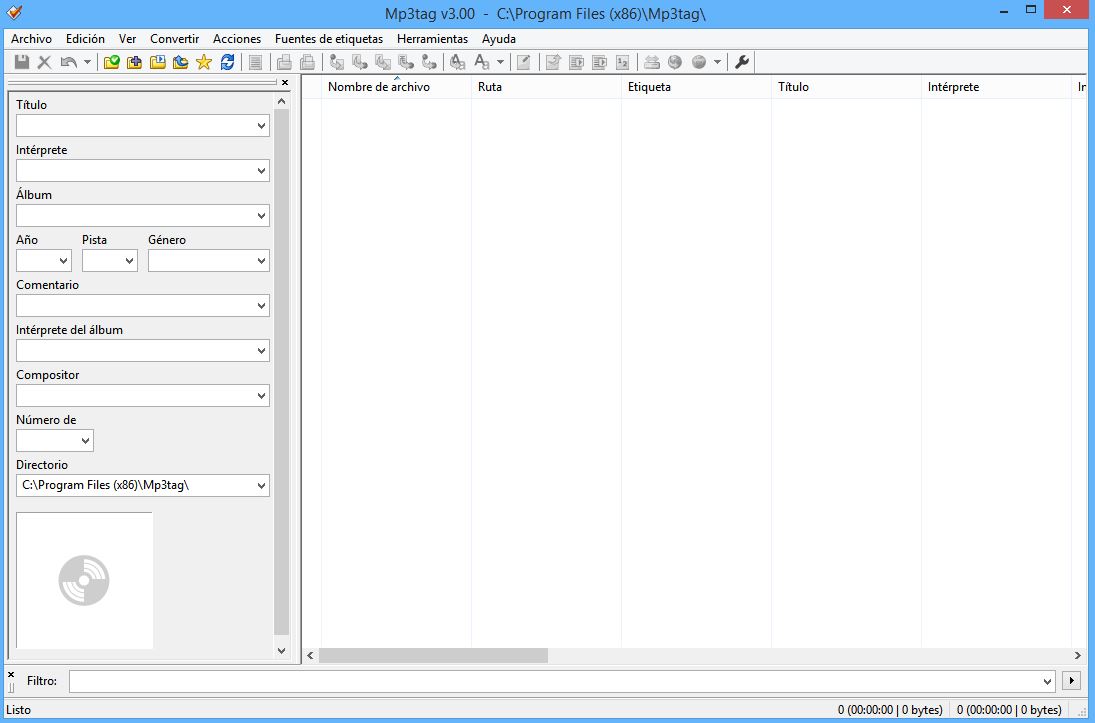Open the Ver menu
This screenshot has width=1095, height=723.
click(127, 39)
